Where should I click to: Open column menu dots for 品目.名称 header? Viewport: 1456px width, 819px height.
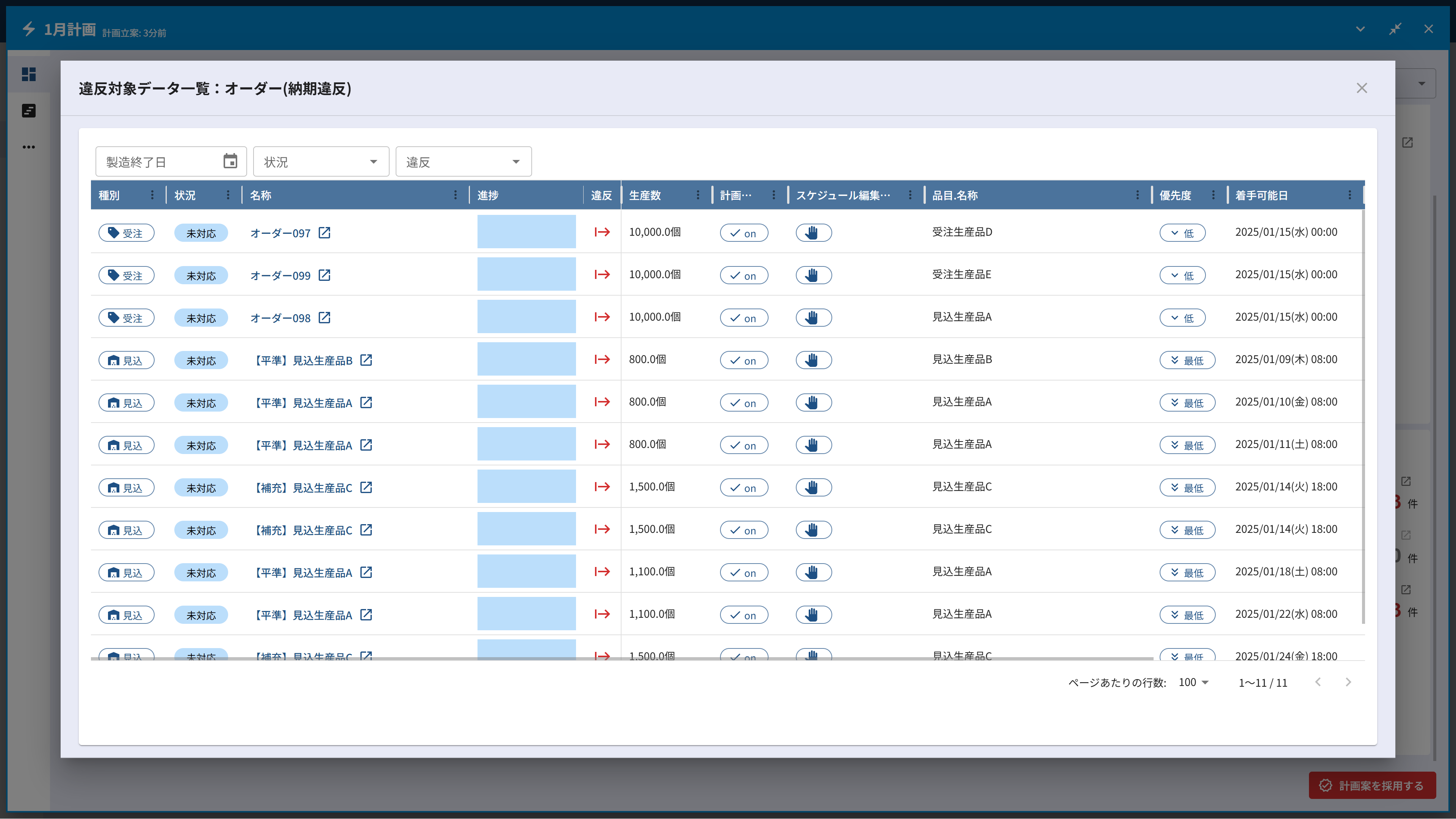(1137, 195)
